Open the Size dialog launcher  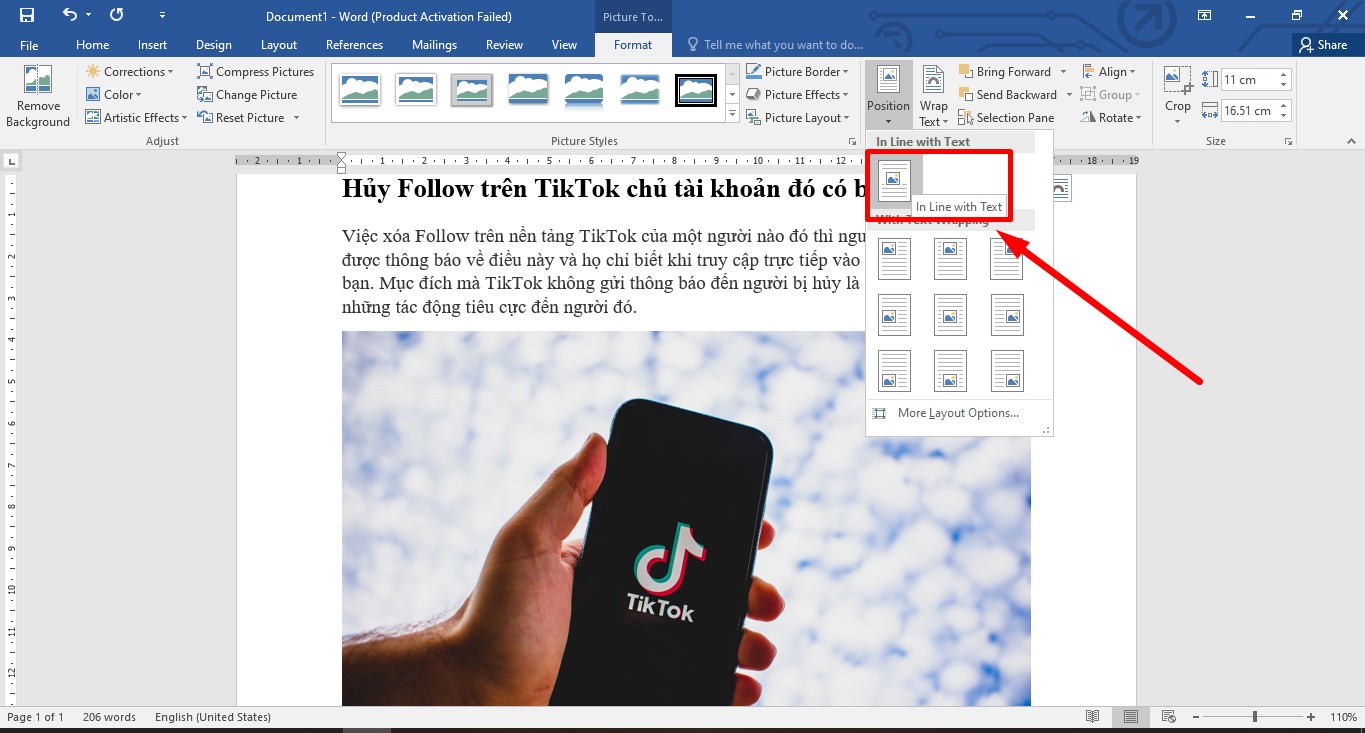pos(1288,142)
